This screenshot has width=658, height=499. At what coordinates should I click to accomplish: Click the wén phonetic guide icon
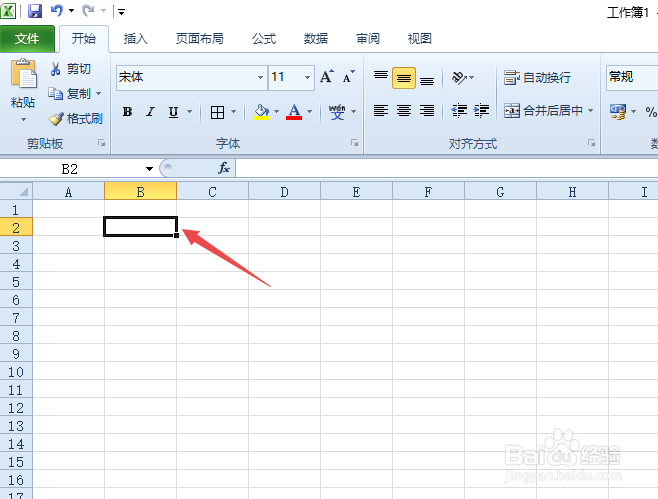tap(337, 112)
